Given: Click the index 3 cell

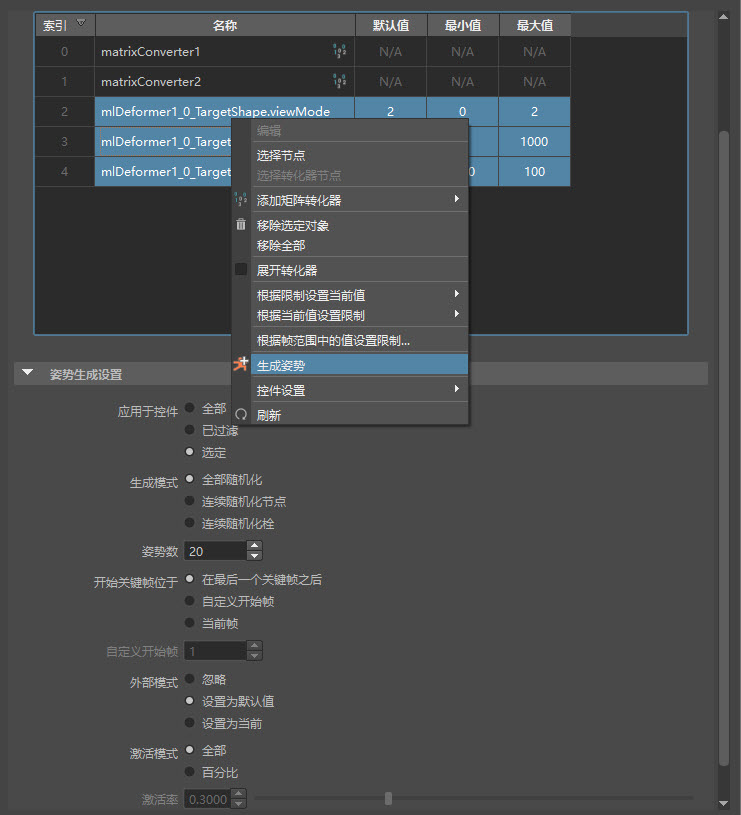Looking at the screenshot, I should click(x=64, y=141).
